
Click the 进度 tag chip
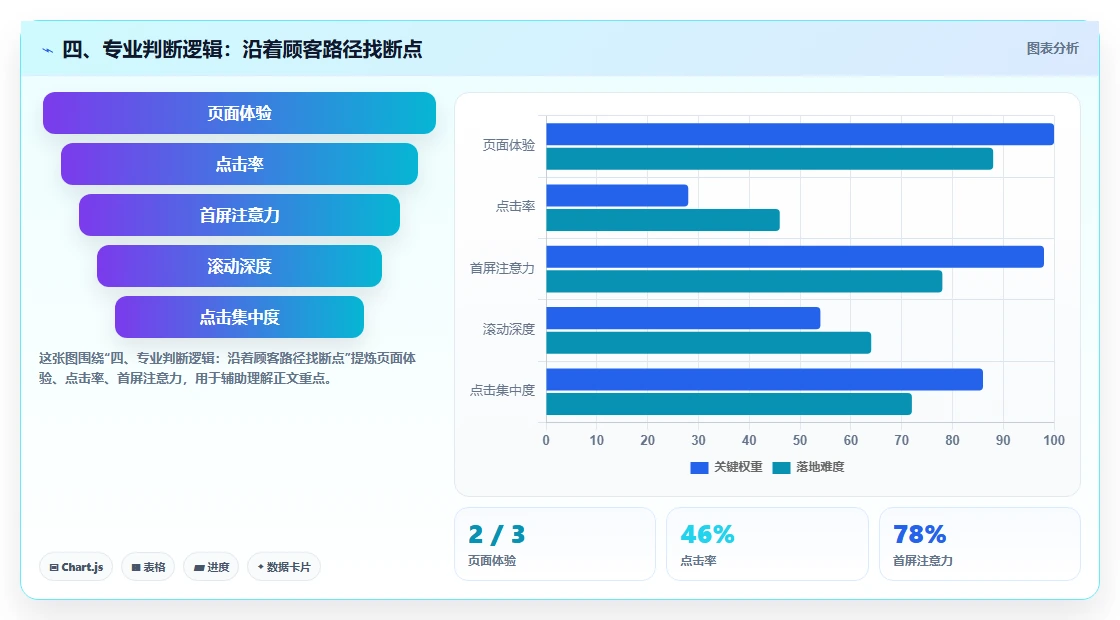[x=211, y=567]
